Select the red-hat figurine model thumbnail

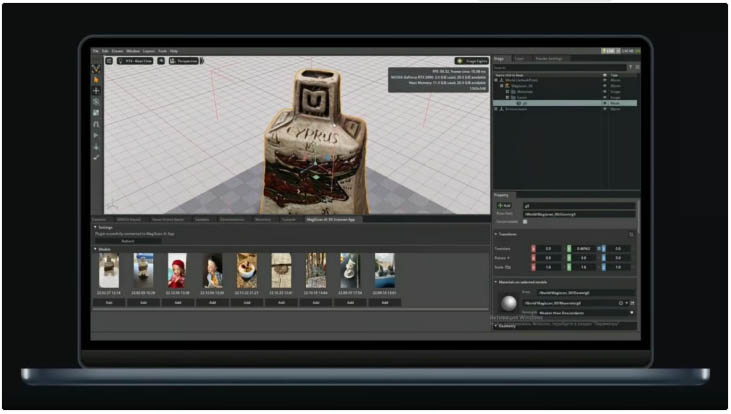177,270
